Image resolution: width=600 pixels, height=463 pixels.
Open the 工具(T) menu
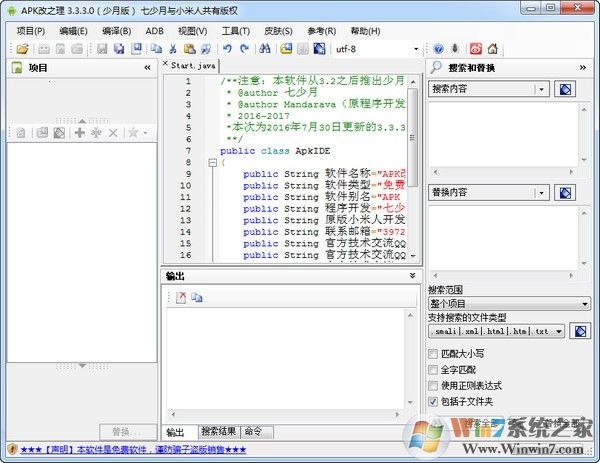[x=236, y=31]
